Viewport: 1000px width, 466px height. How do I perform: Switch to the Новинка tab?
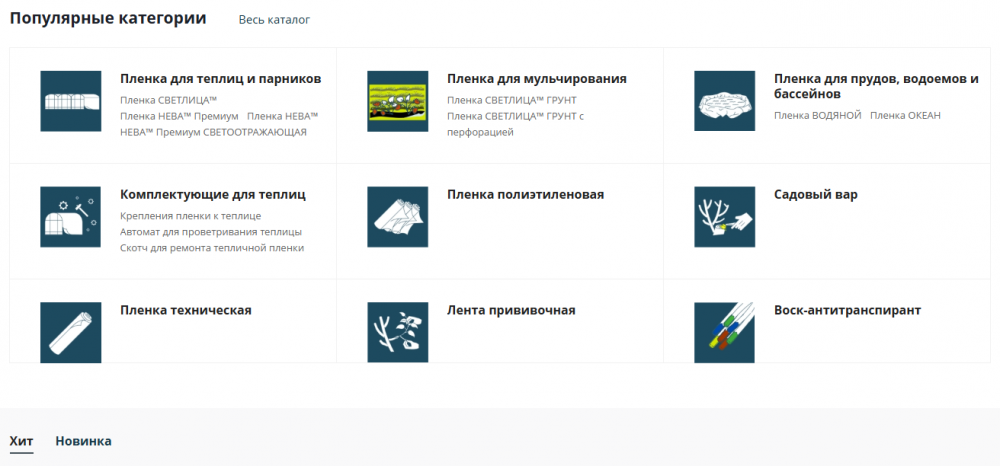point(83,441)
